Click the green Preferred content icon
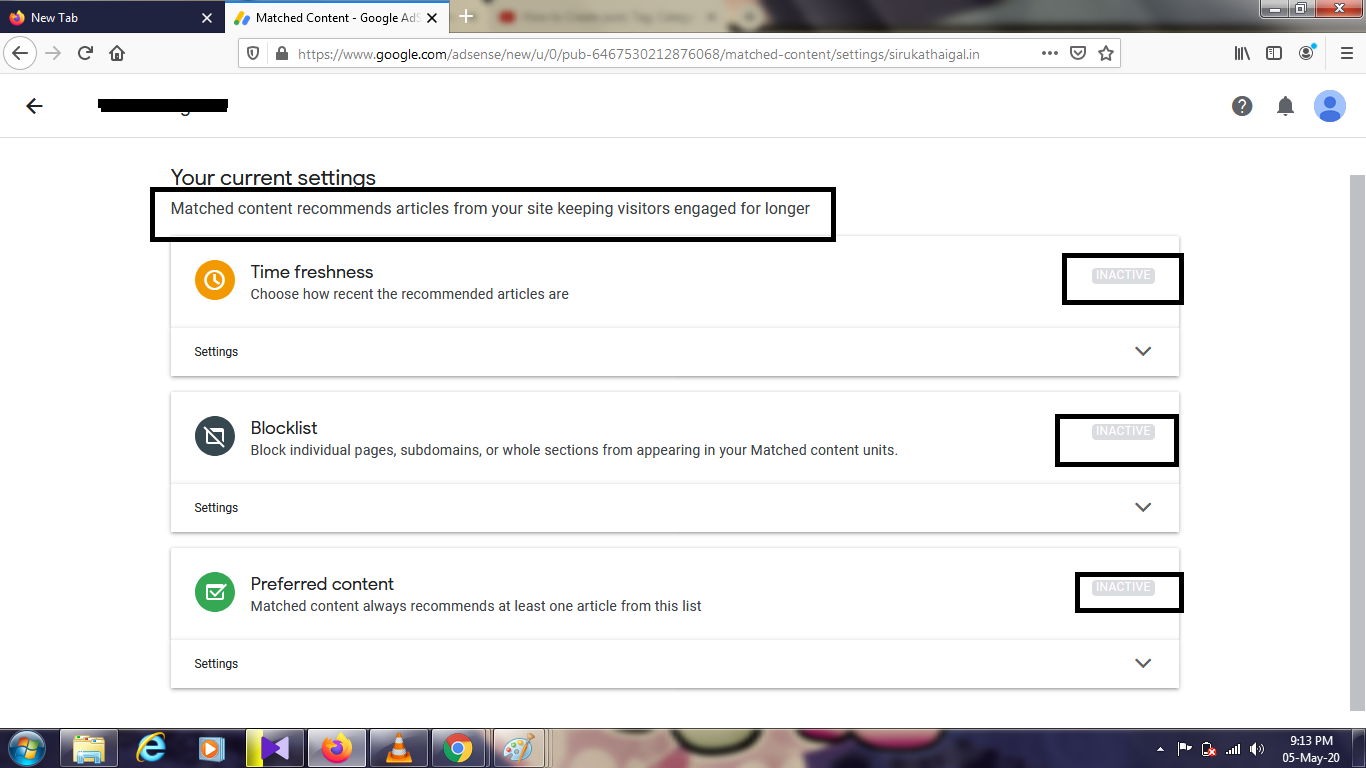This screenshot has width=1366, height=768. tap(214, 593)
